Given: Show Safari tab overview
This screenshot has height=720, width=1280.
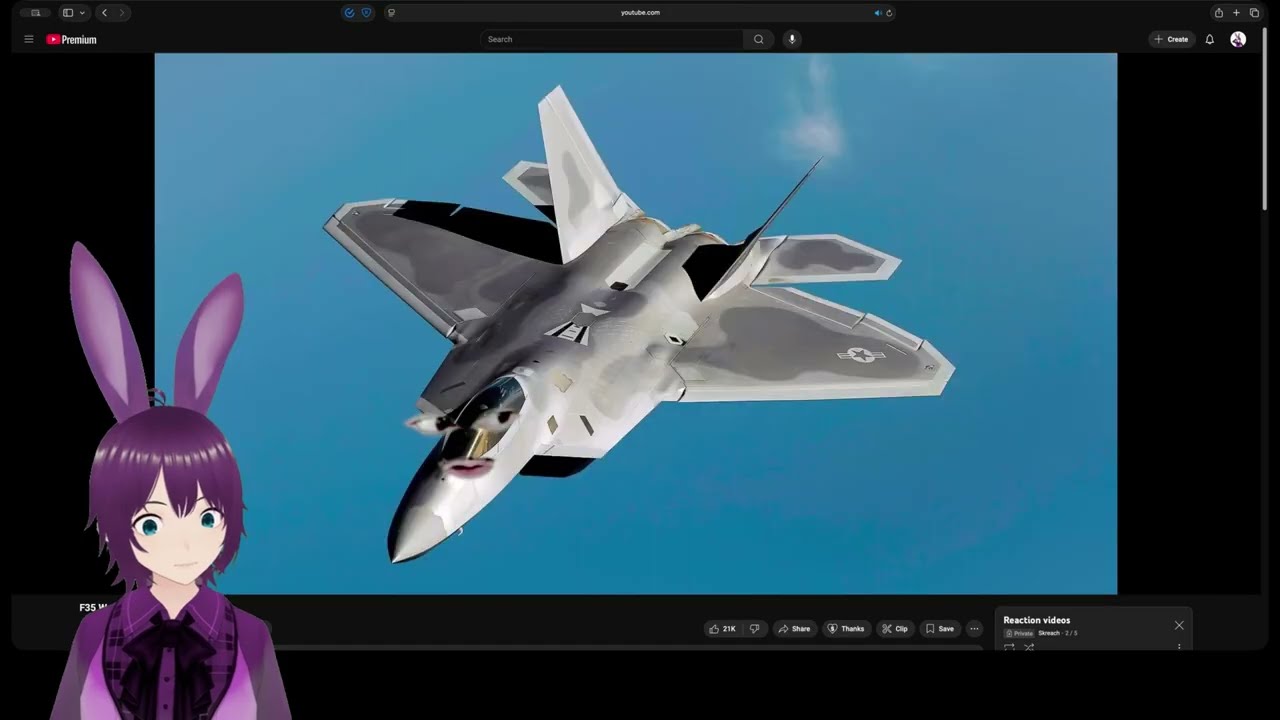Looking at the screenshot, I should pyautogui.click(x=1254, y=13).
